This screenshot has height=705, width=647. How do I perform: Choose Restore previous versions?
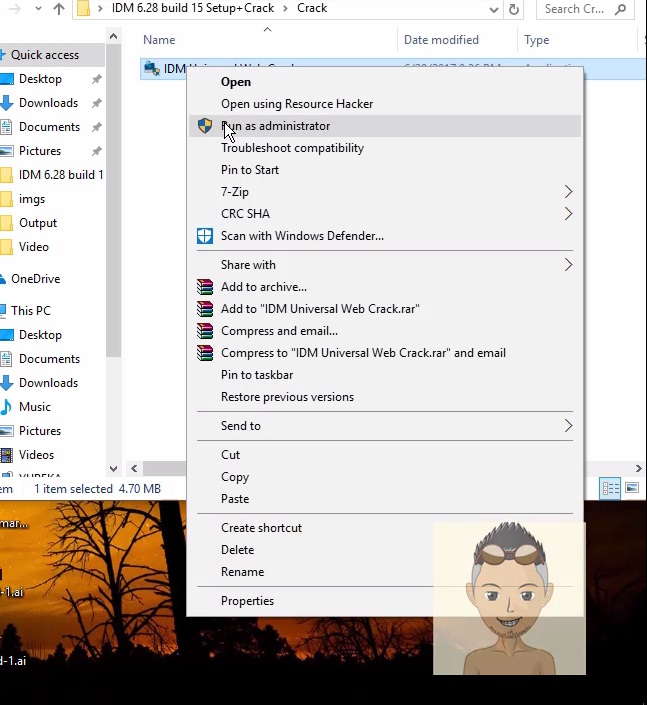click(384, 397)
